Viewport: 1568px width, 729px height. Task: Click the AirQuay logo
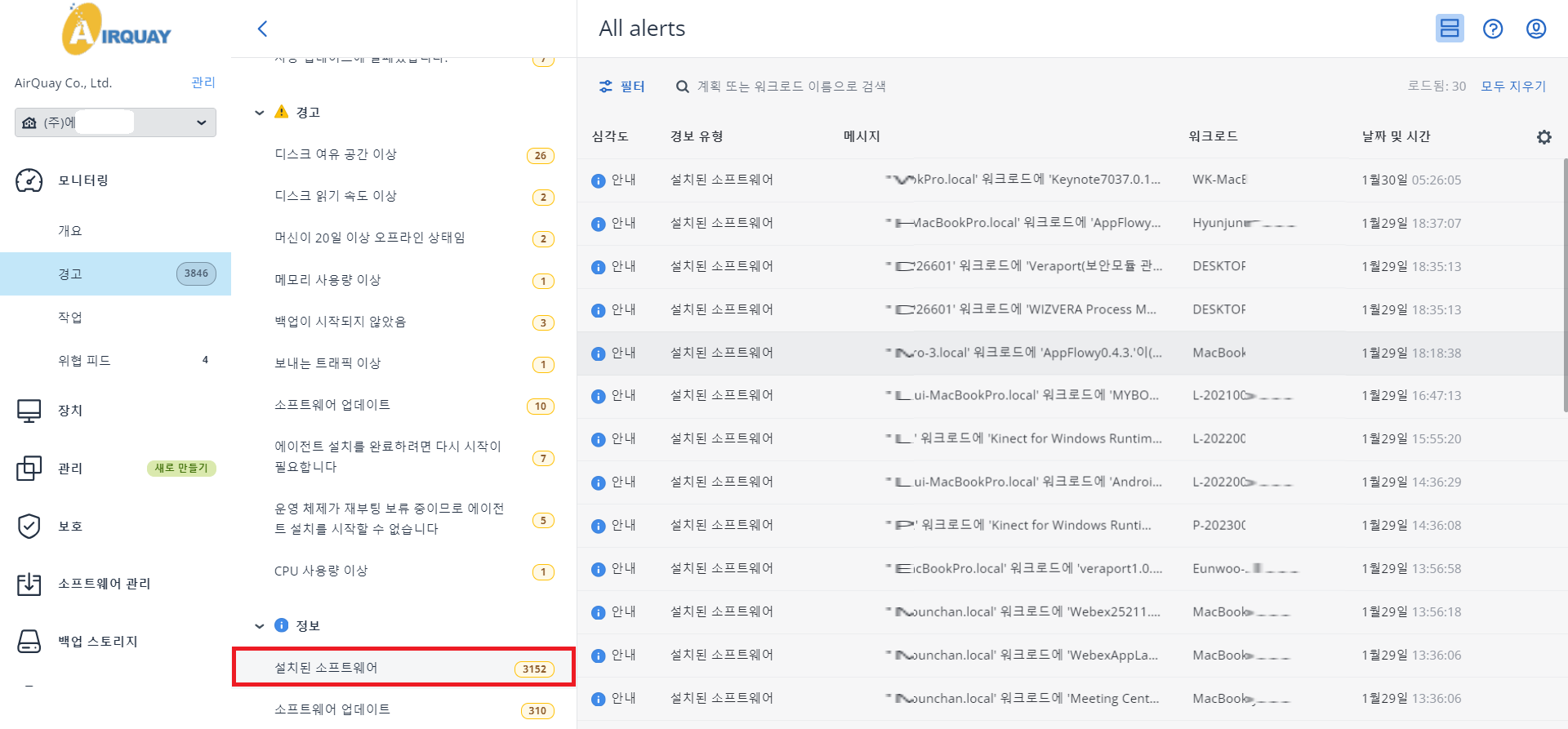click(x=116, y=29)
